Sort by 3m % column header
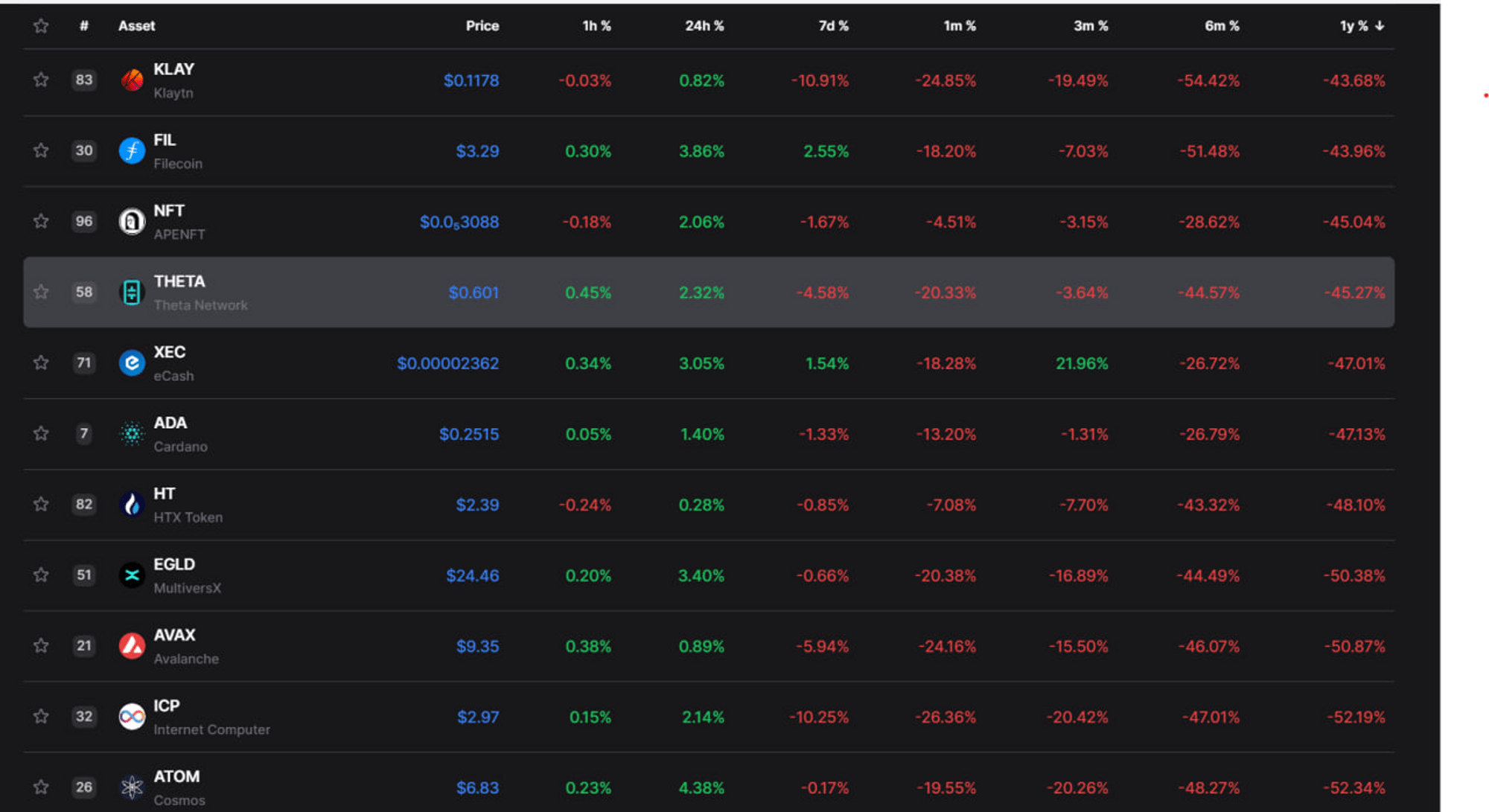 [1091, 26]
